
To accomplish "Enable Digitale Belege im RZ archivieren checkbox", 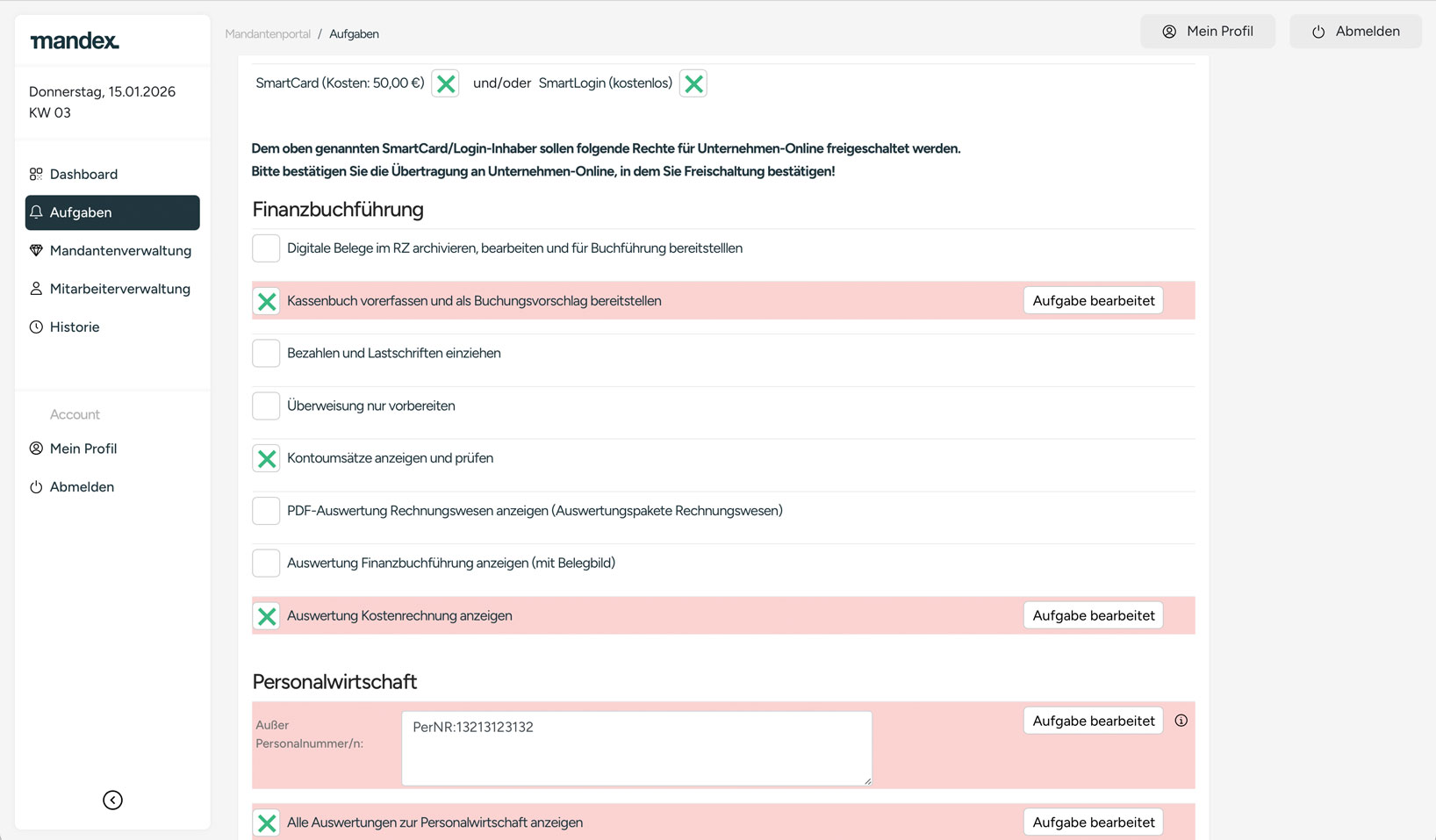I will 266,248.
